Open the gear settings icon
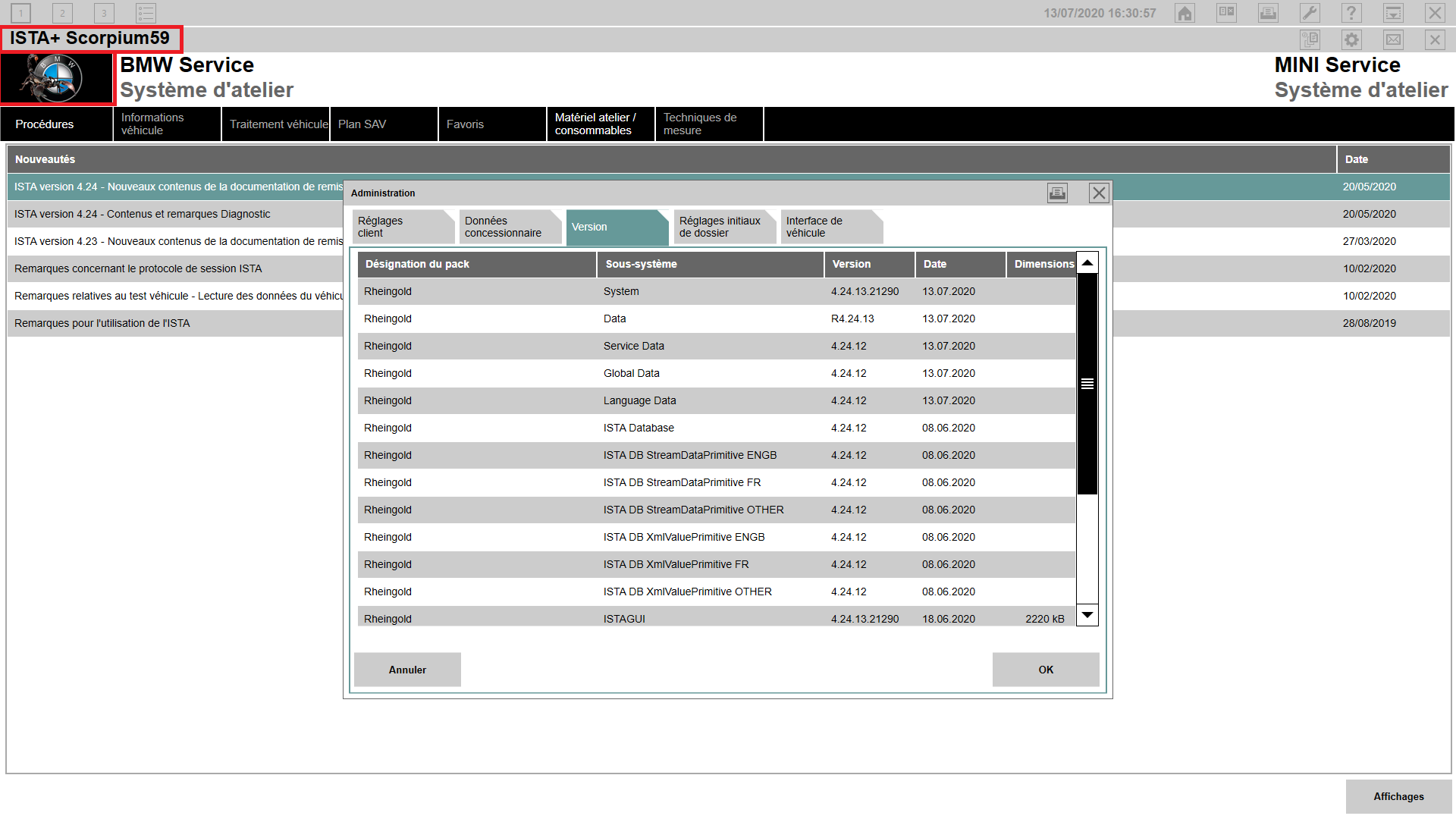 coord(1351,39)
